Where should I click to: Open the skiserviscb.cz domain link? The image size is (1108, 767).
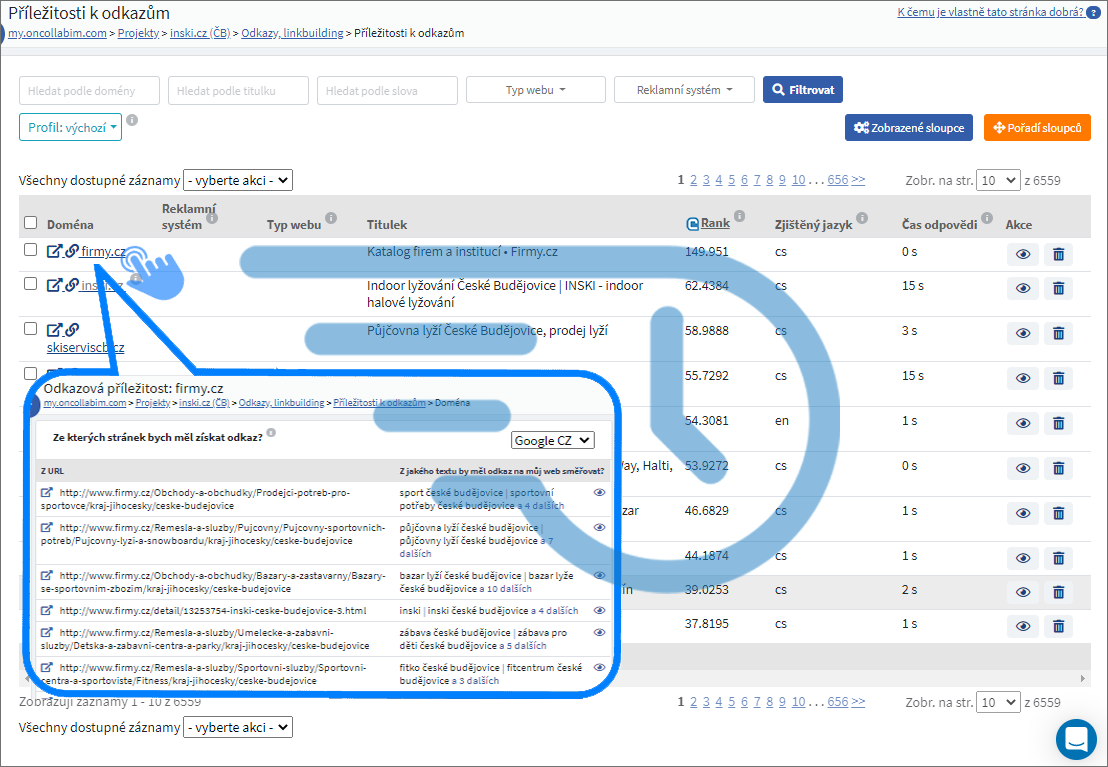86,347
